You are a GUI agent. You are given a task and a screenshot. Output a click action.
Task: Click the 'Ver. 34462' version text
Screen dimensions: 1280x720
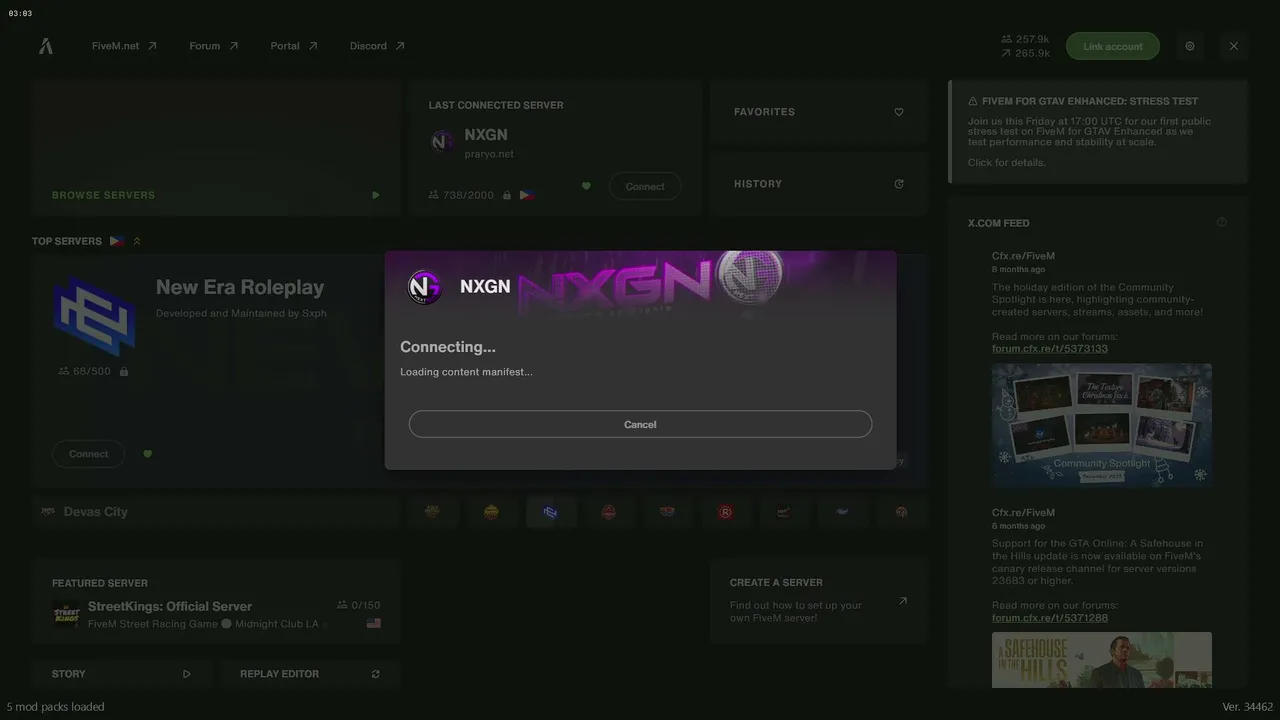1248,707
